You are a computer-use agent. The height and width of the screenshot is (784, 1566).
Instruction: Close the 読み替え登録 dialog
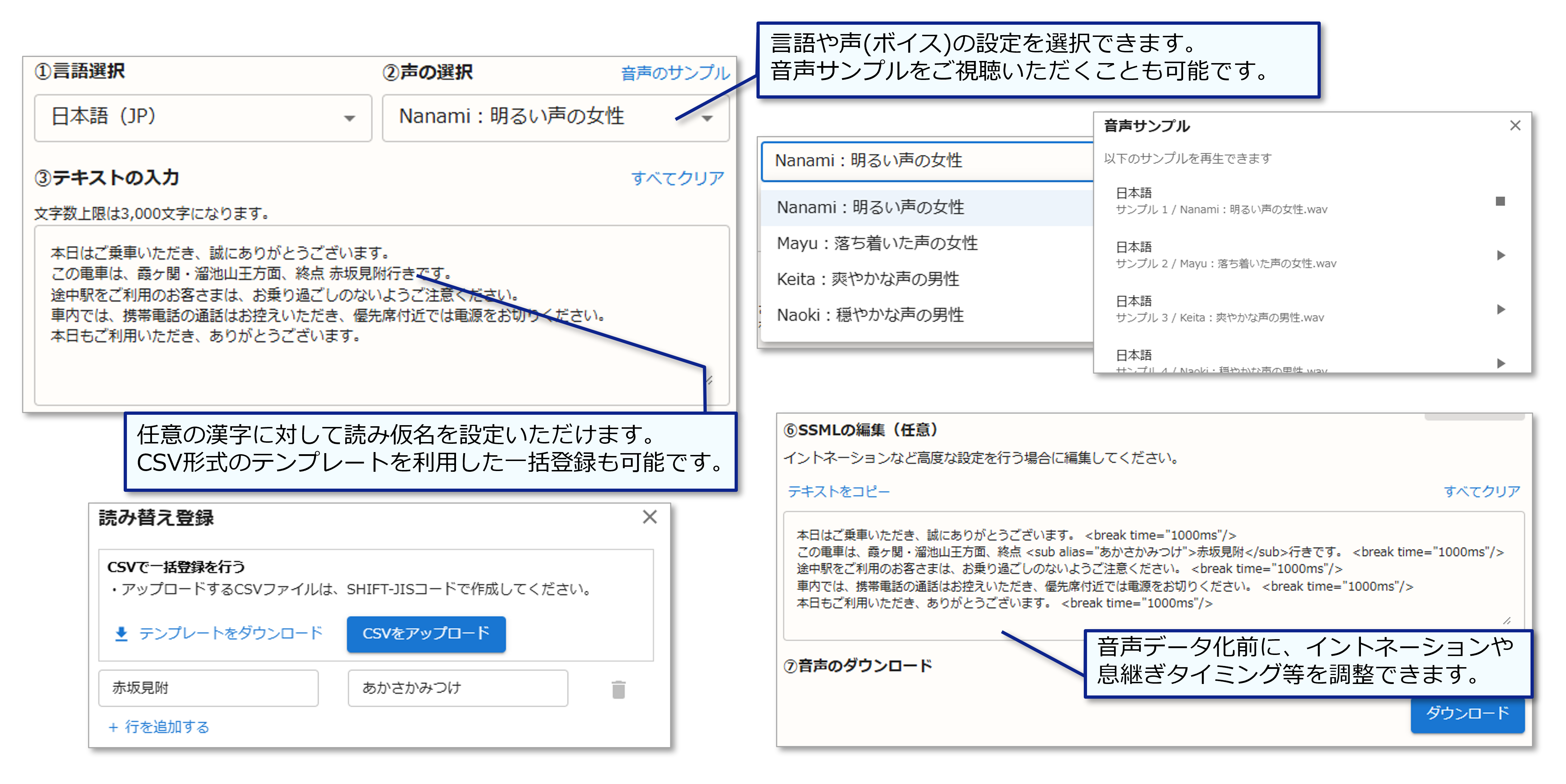click(649, 517)
